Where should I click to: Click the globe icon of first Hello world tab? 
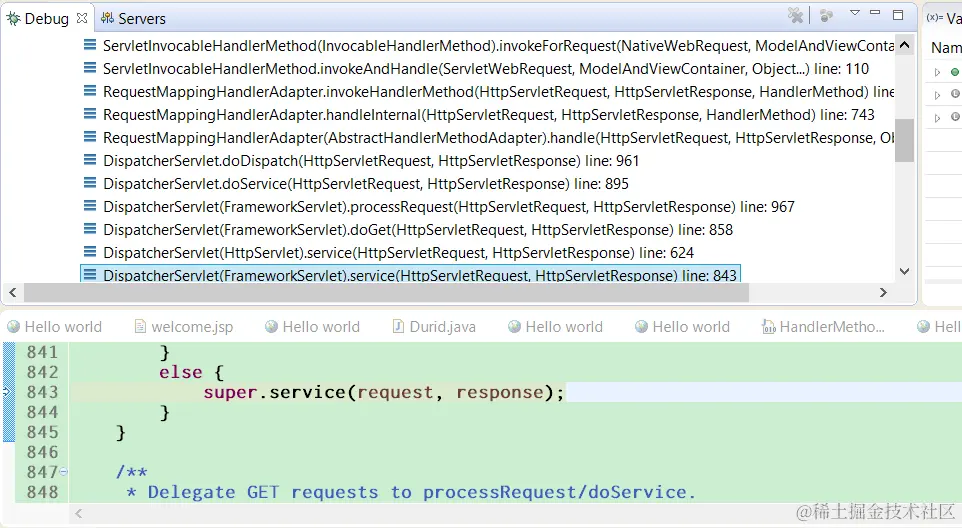click(13, 327)
